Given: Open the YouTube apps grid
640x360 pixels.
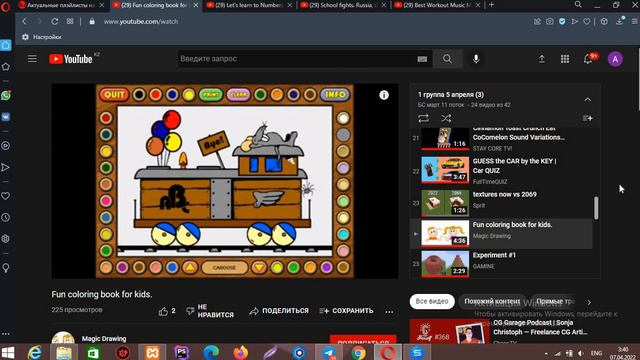Looking at the screenshot, I should (565, 59).
